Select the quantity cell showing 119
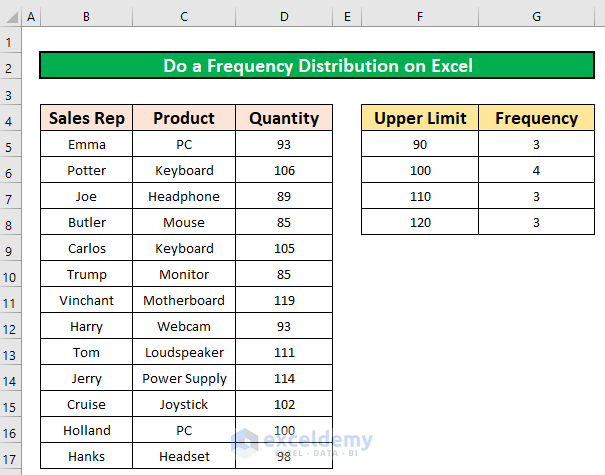This screenshot has height=475, width=605. click(284, 300)
